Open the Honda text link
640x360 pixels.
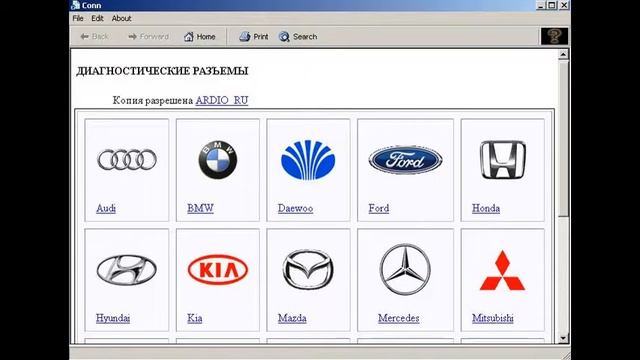486,209
